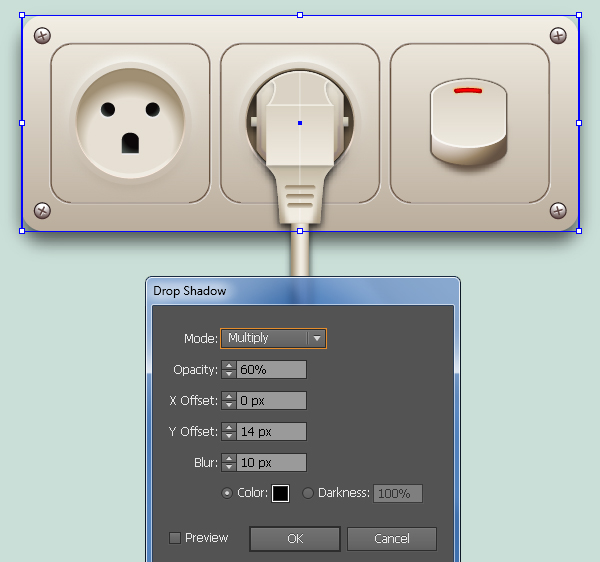600x562 pixels.
Task: Increase Blur with the up stepper arrow
Action: [229, 459]
